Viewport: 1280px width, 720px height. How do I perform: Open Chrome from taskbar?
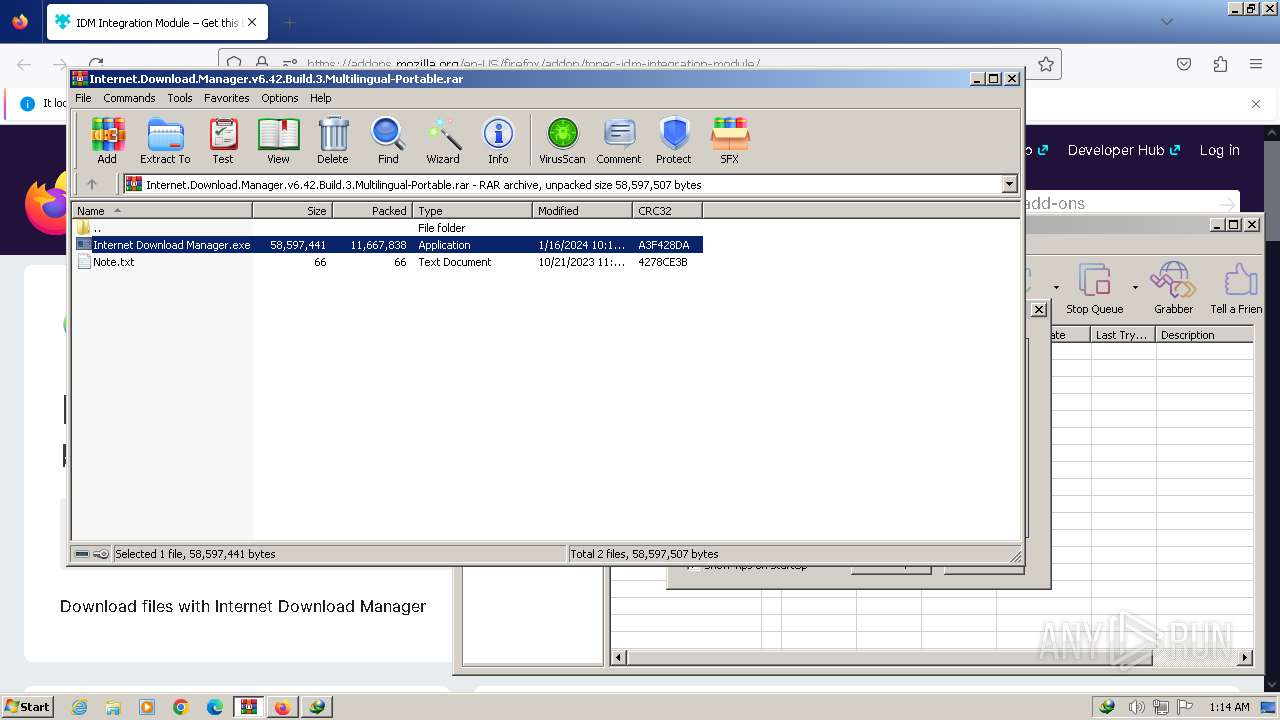(181, 707)
